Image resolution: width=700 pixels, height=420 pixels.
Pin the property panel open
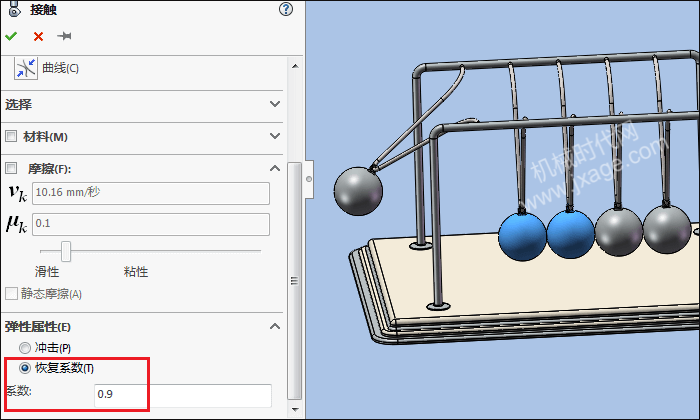coord(64,36)
